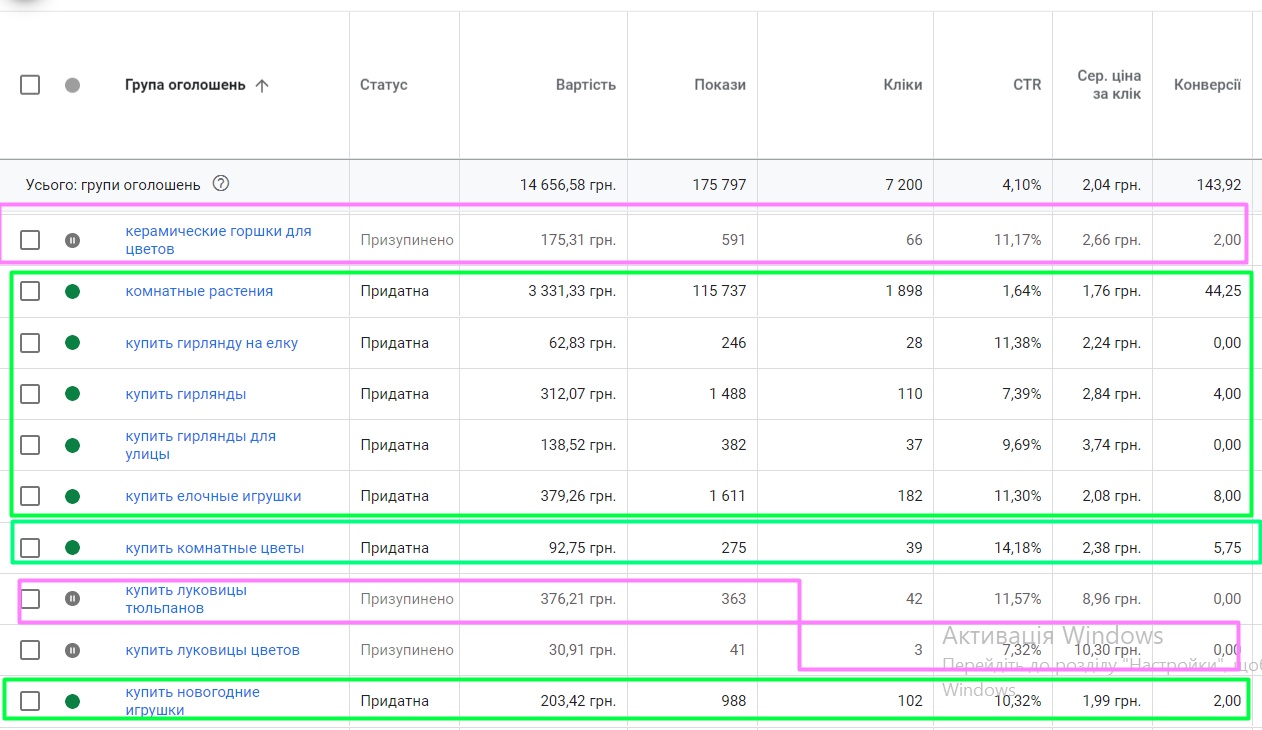Viewport: 1262px width, 730px height.
Task: Tick the select-all checkbox in the header
Action: [30, 85]
